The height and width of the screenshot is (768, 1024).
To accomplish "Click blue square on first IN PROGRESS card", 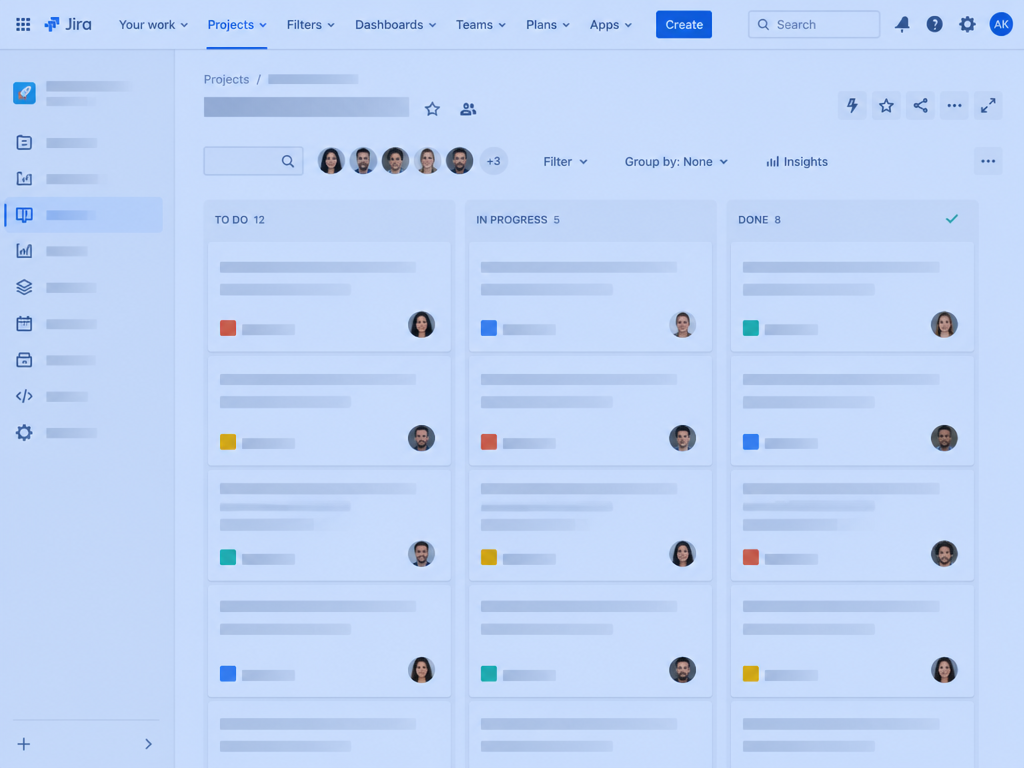I will click(488, 328).
